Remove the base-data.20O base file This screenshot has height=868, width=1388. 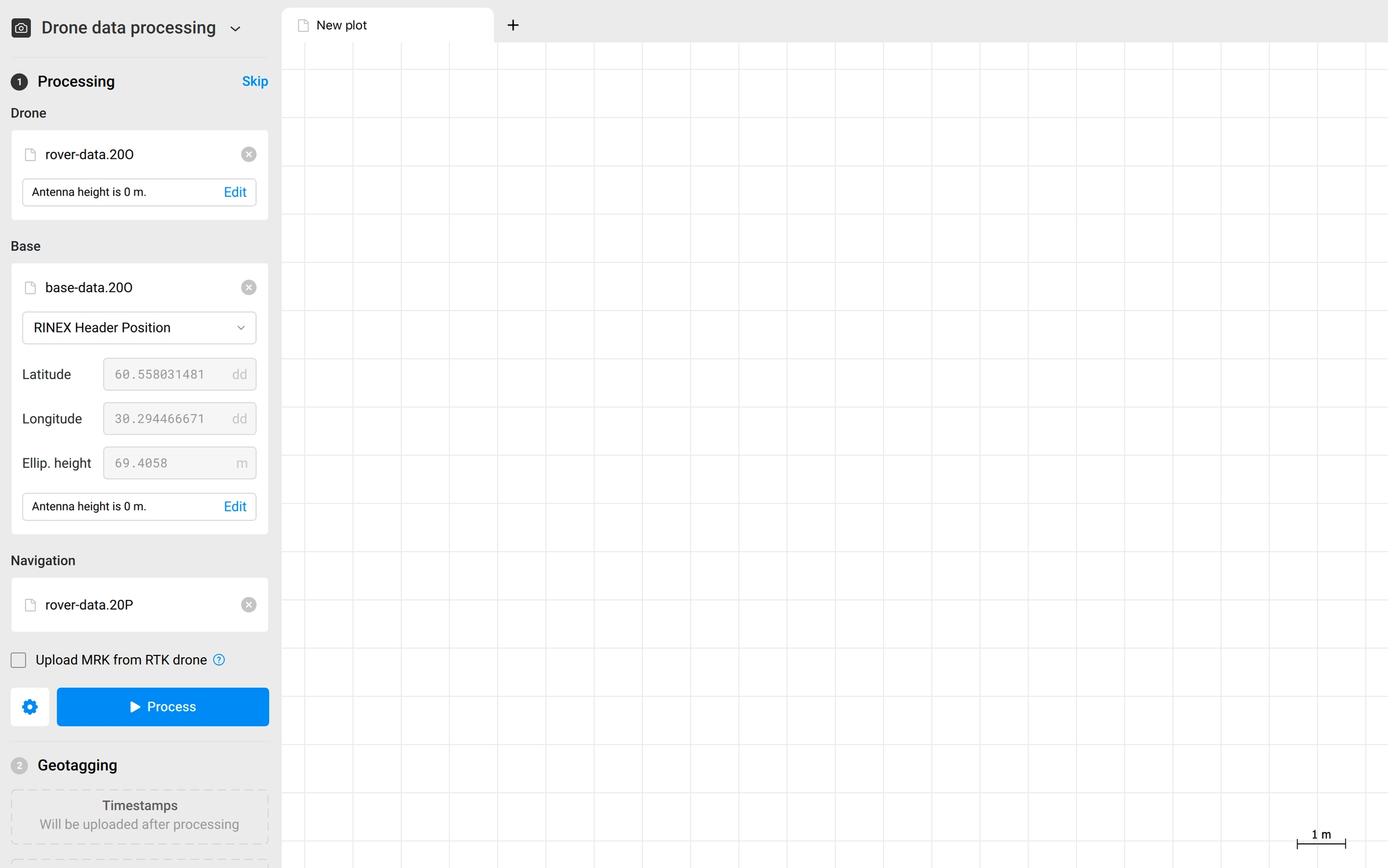(x=248, y=288)
